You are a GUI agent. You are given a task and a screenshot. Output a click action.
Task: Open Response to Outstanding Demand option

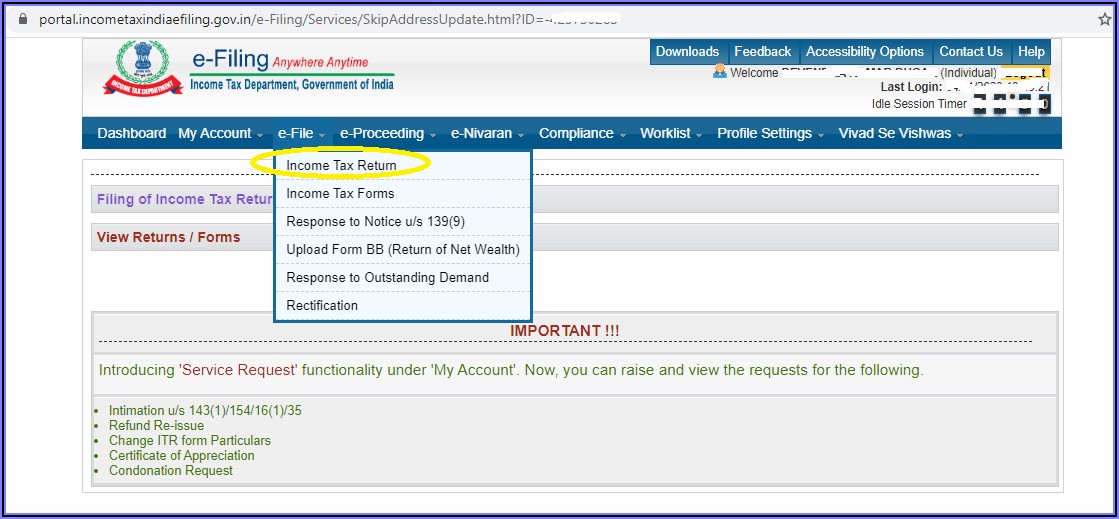pos(387,277)
